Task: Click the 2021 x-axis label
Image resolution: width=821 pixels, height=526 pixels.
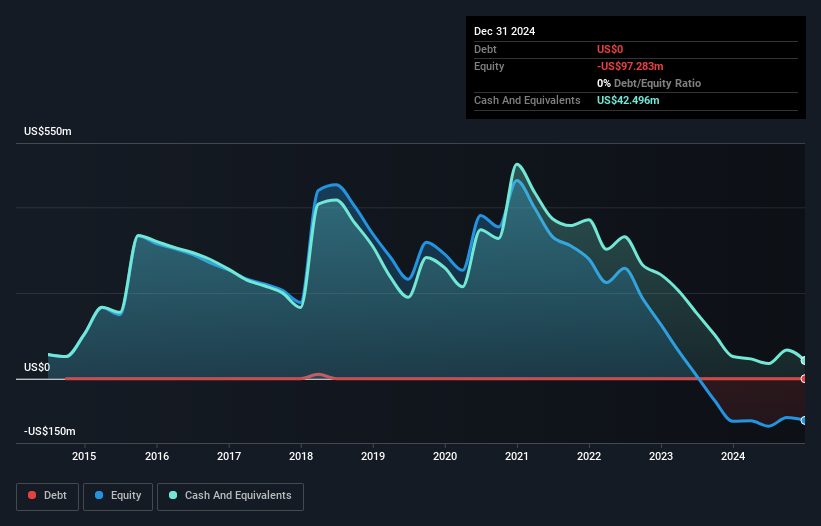Action: [517, 456]
